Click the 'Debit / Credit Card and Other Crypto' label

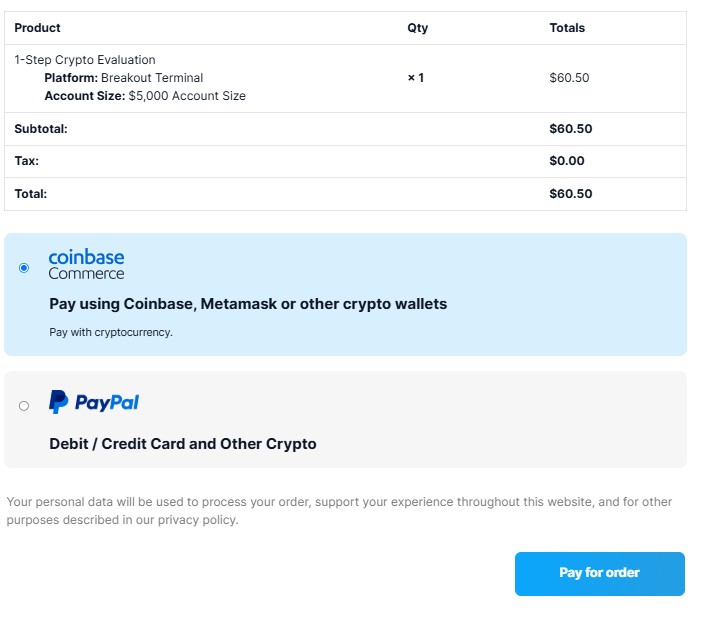183,444
